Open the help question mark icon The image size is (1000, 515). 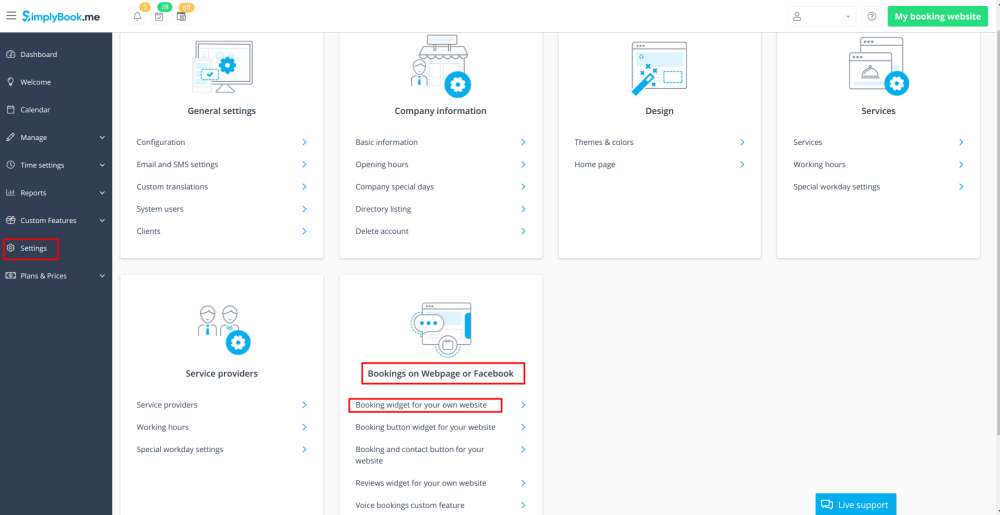[872, 17]
